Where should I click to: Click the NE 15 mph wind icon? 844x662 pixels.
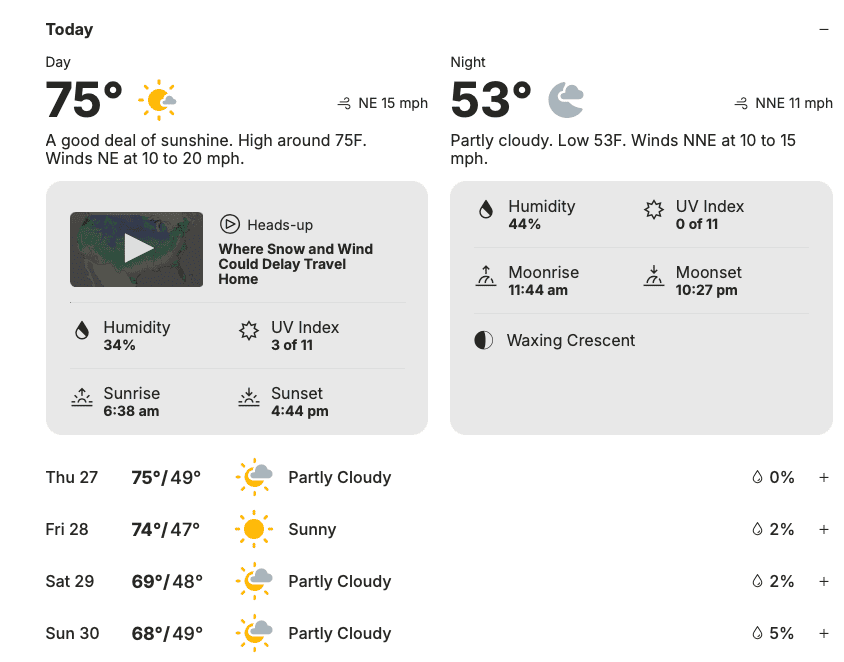point(344,103)
